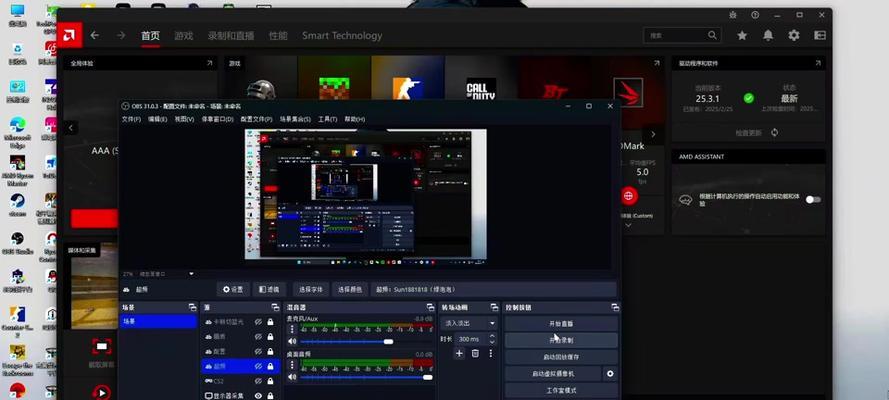889x400 pixels.
Task: Pop out the OBS 源 dock
Action: [x=275, y=307]
